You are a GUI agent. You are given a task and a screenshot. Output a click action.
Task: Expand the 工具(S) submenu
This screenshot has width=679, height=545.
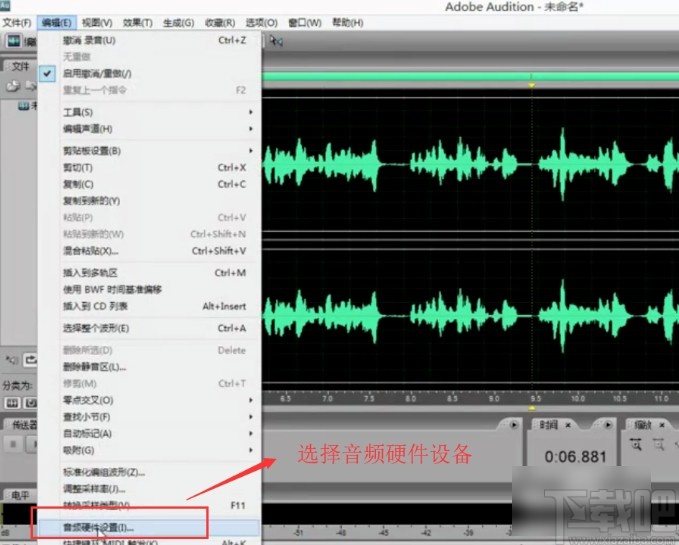[149, 112]
